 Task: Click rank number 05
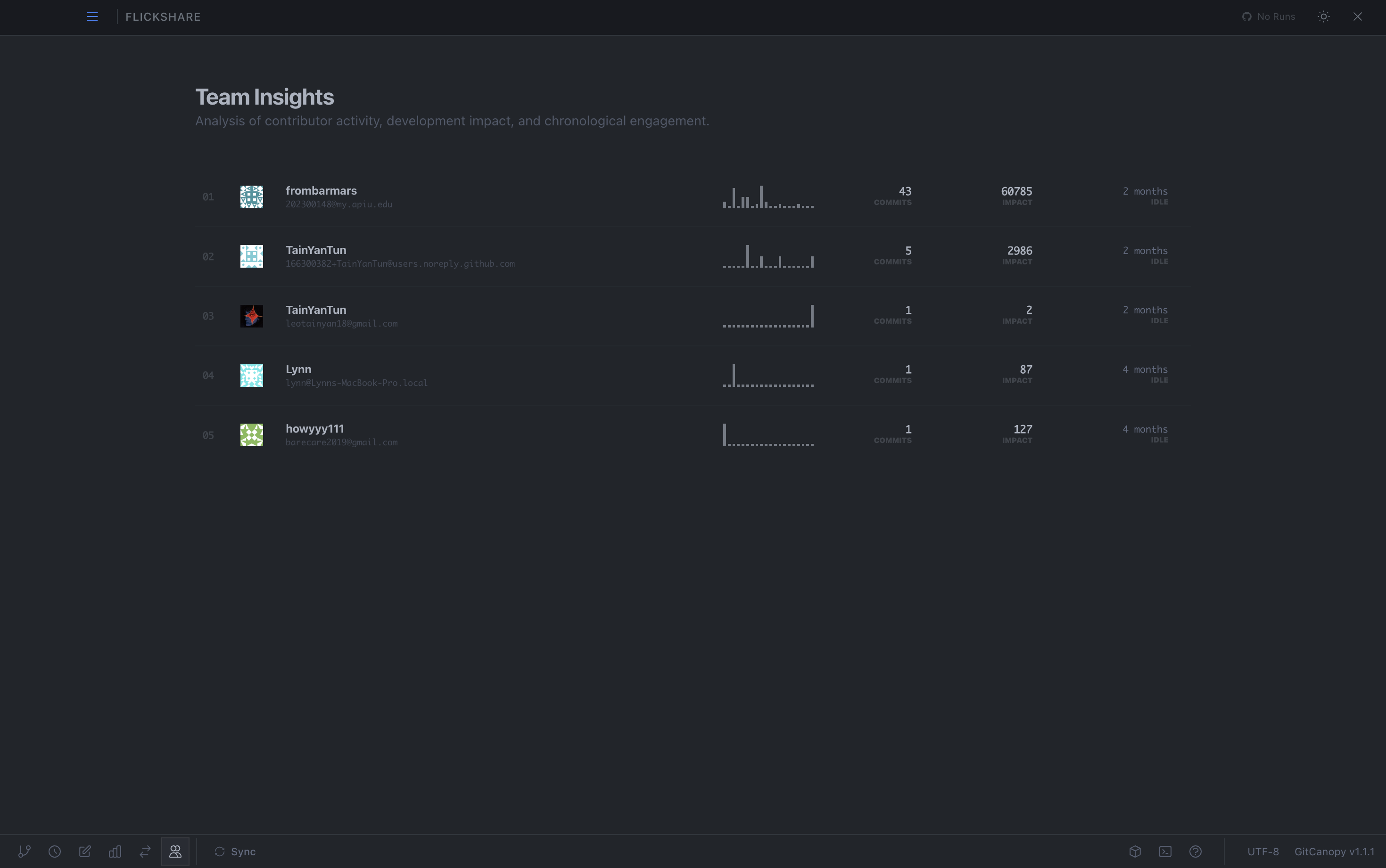(208, 435)
